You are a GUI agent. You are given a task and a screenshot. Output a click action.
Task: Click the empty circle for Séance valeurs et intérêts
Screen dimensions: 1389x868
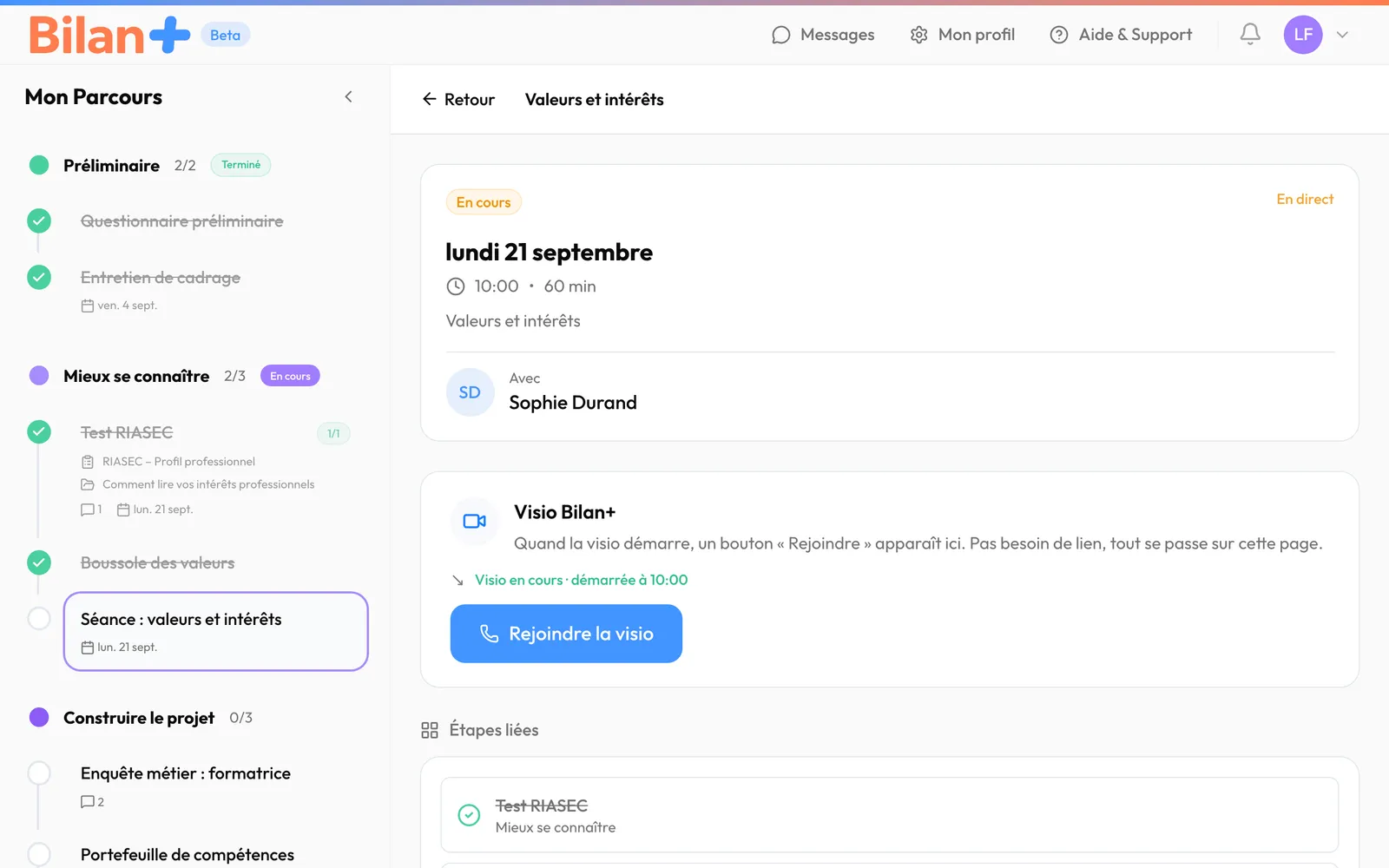pyautogui.click(x=39, y=618)
